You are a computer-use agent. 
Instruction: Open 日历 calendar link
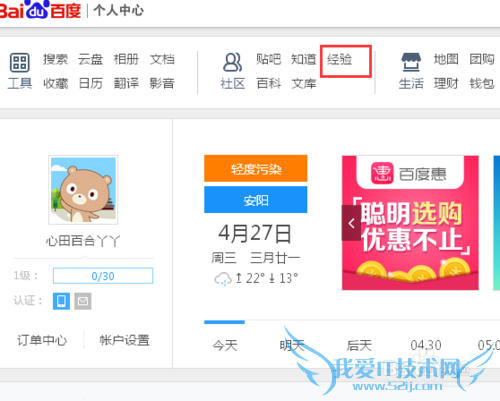tap(91, 83)
